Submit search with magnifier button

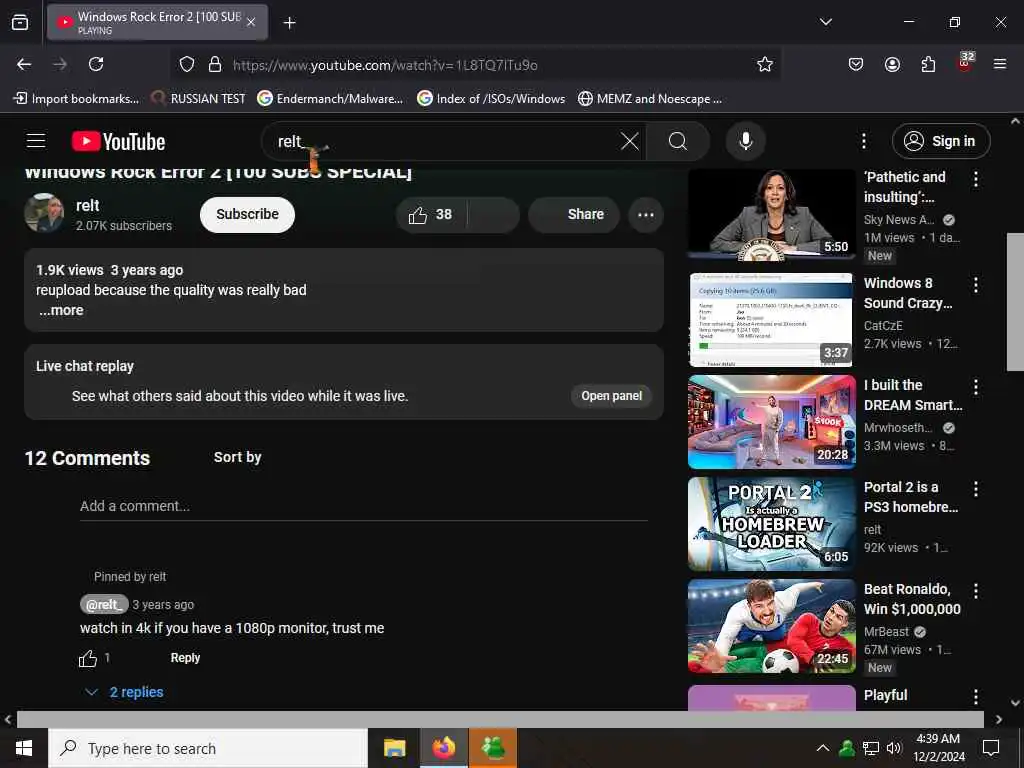point(678,141)
